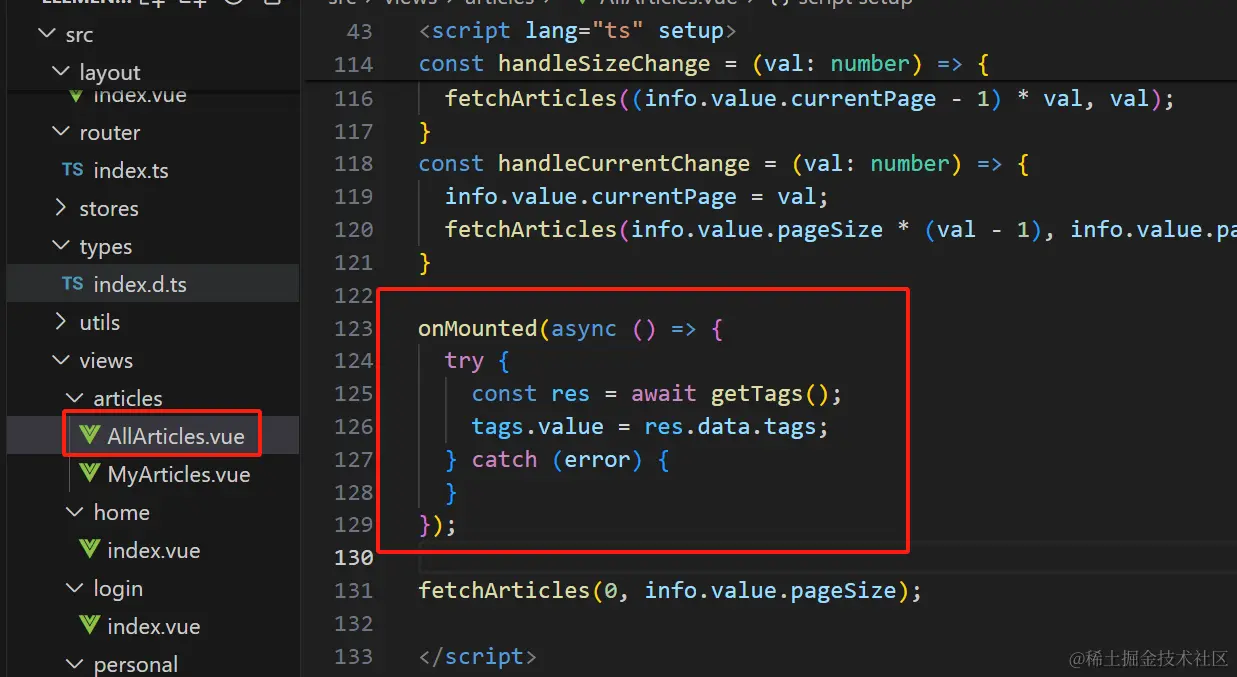
Task: Place cursor on empty line 130
Action: pos(827,558)
